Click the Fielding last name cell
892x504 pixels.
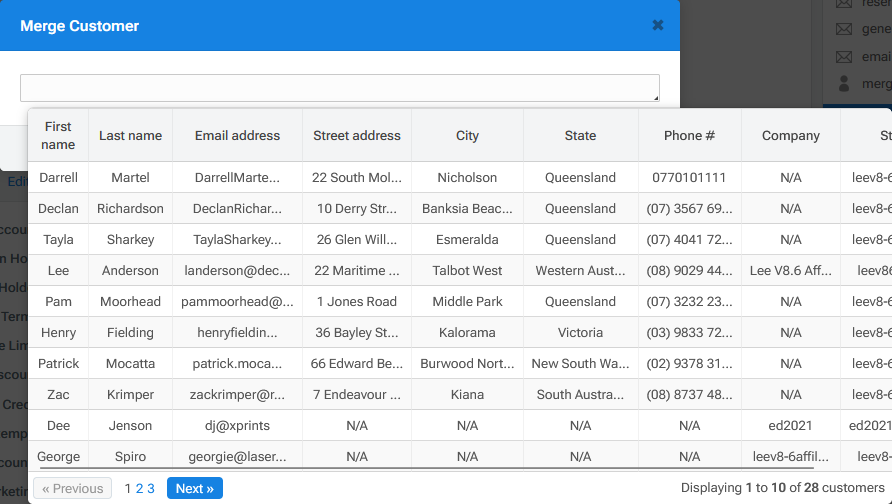click(x=130, y=332)
